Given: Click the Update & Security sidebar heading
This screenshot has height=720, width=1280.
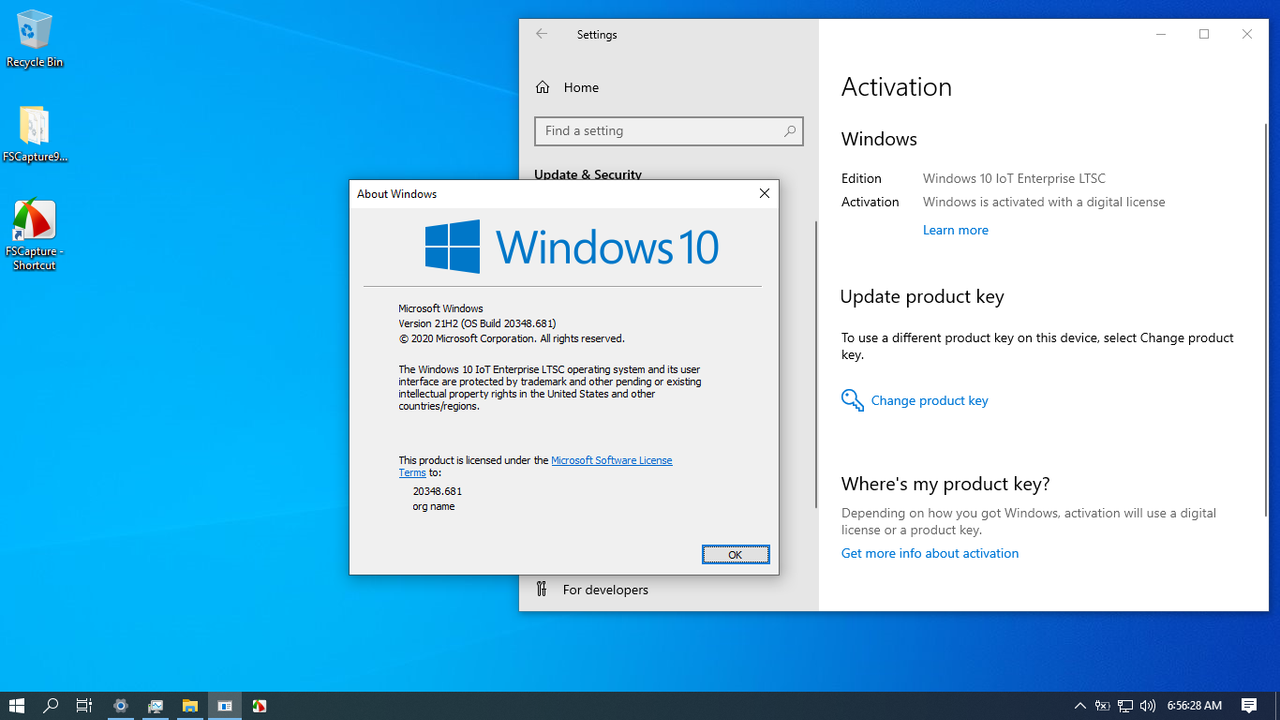Looking at the screenshot, I should pos(588,174).
